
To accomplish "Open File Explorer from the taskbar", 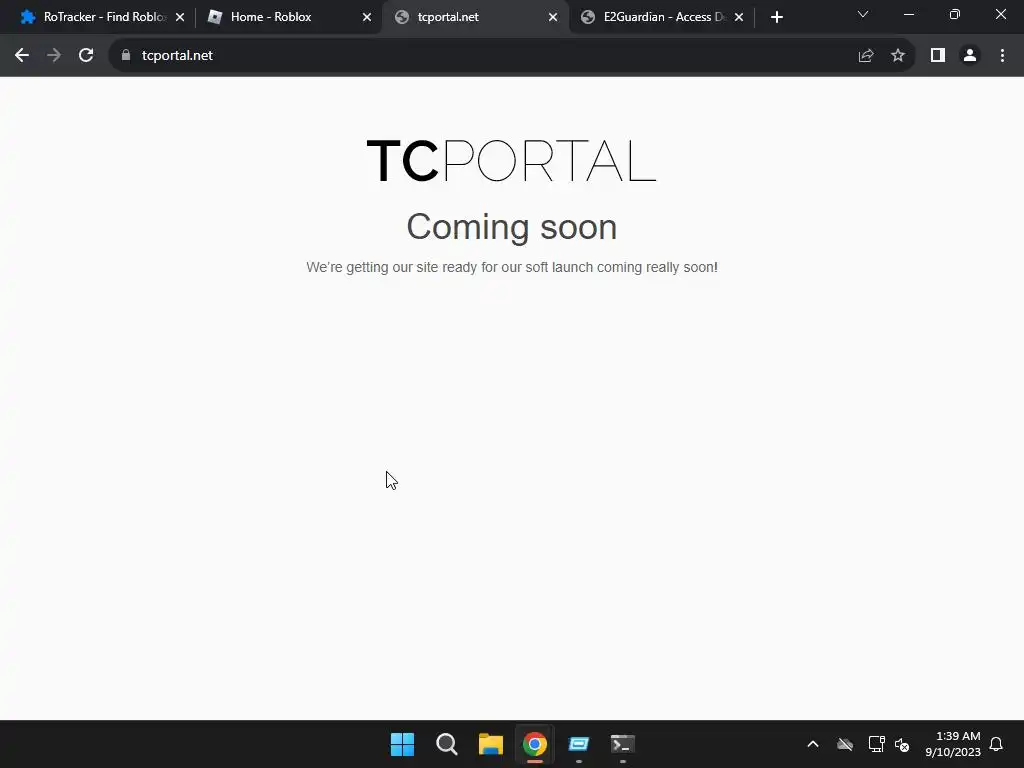I will point(490,744).
